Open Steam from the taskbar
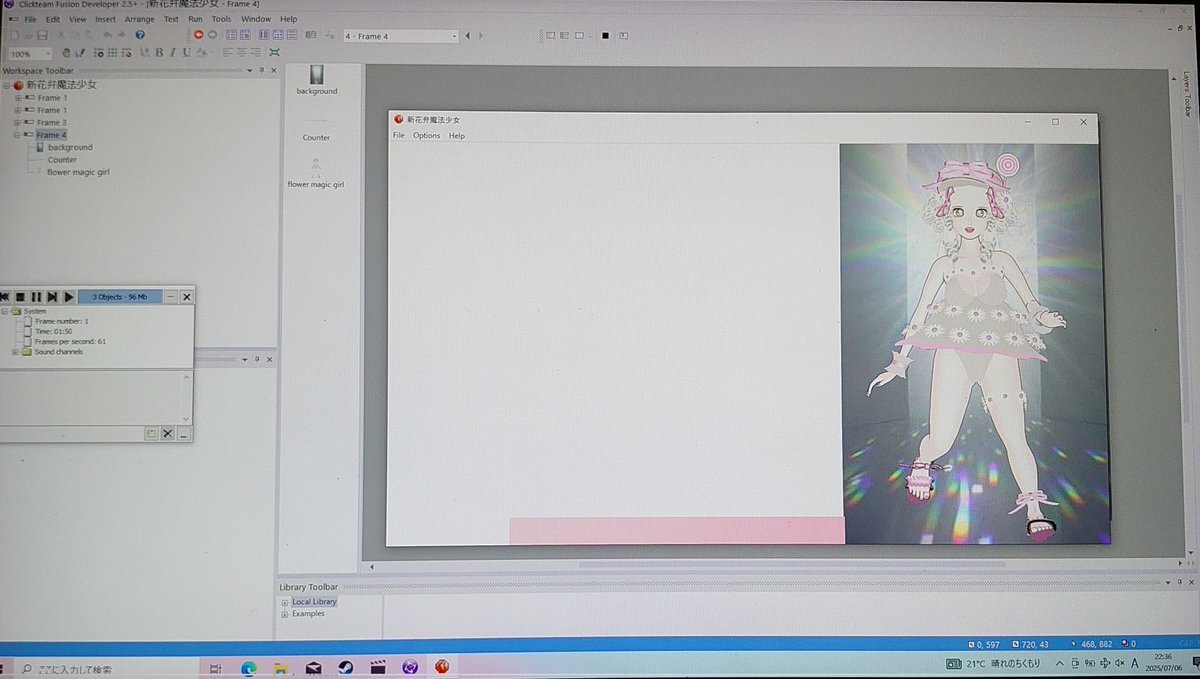 pos(345,667)
